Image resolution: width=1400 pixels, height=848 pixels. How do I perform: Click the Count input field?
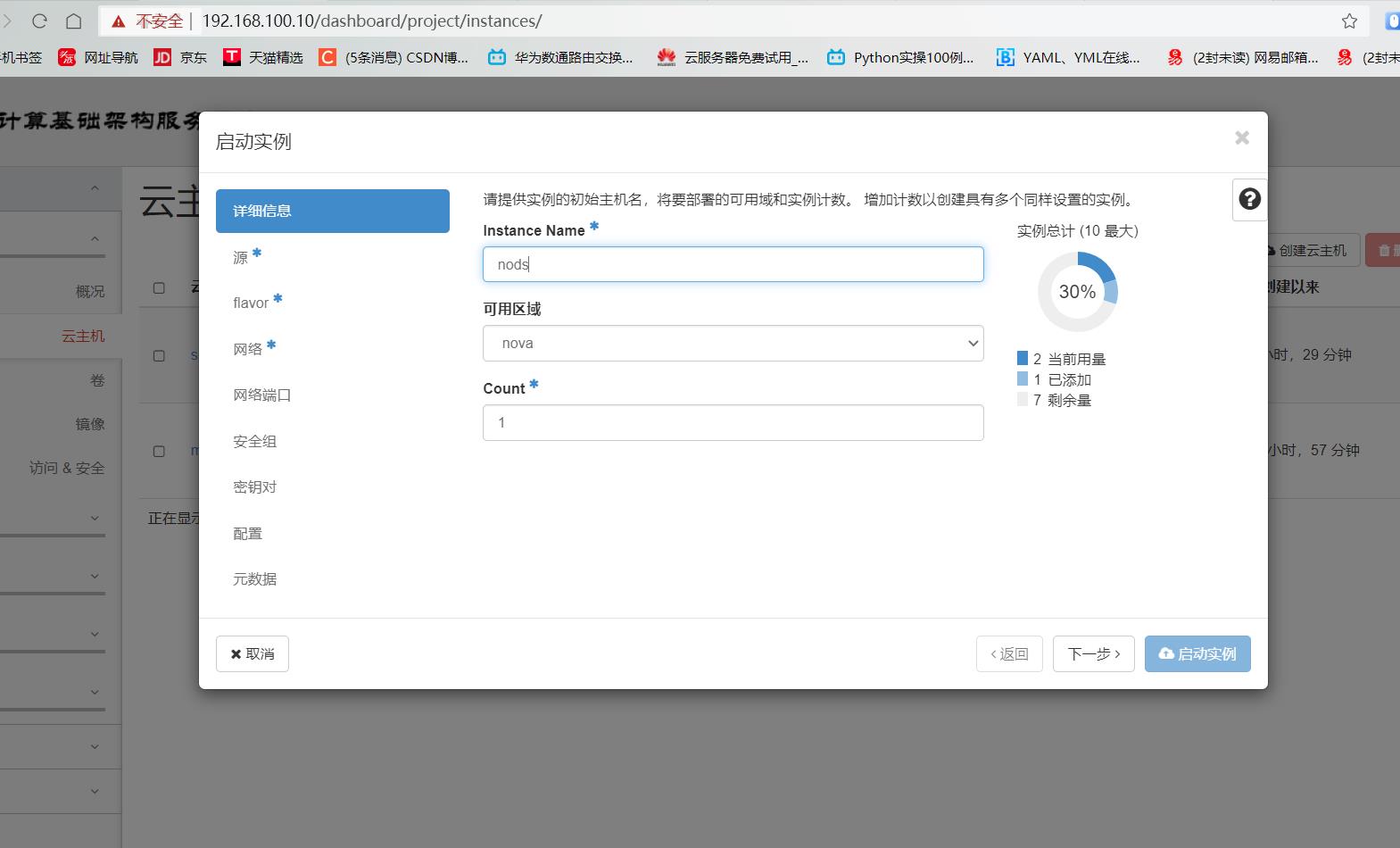733,422
